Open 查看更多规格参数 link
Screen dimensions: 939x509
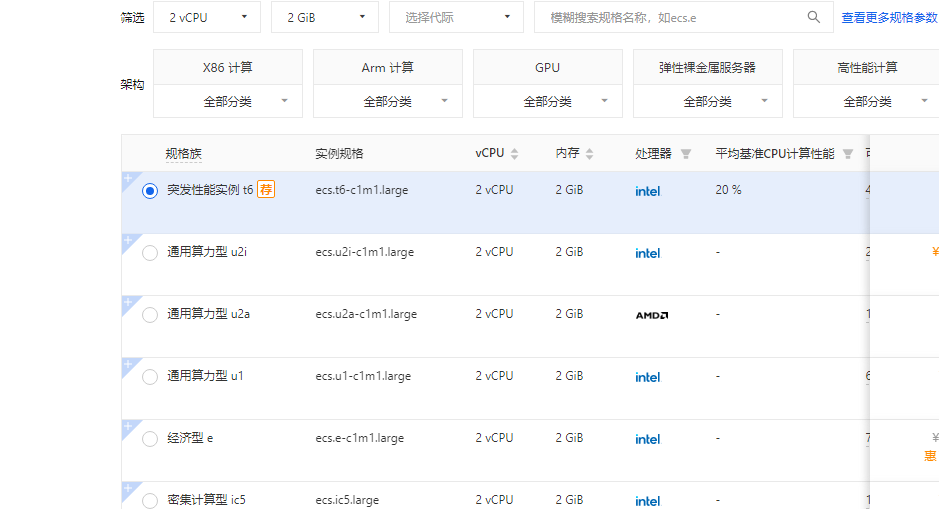point(889,18)
